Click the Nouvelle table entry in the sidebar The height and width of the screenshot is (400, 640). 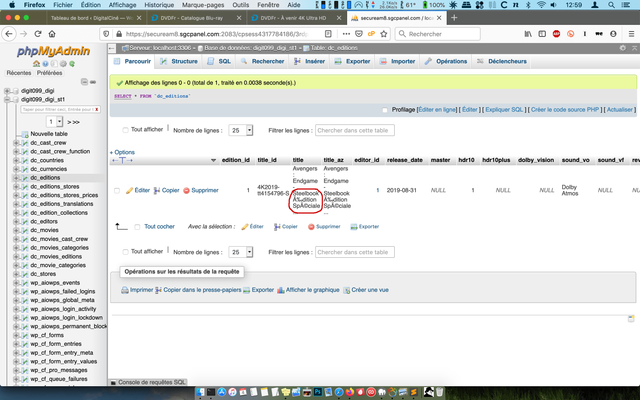coord(49,134)
